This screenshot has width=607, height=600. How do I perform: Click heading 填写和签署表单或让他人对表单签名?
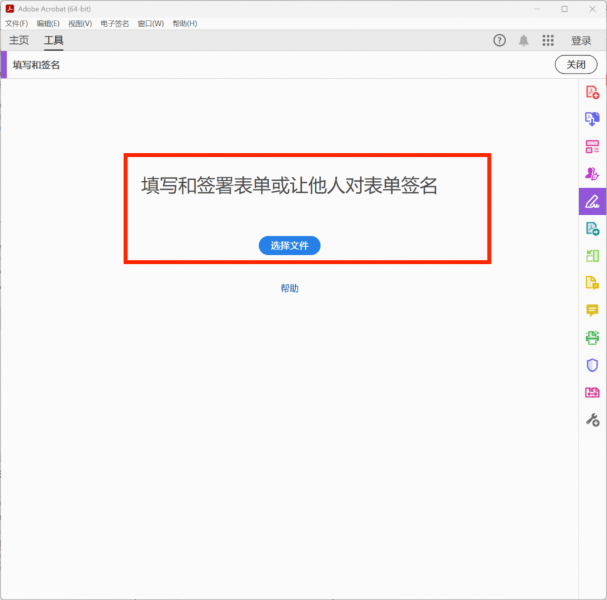(x=289, y=185)
